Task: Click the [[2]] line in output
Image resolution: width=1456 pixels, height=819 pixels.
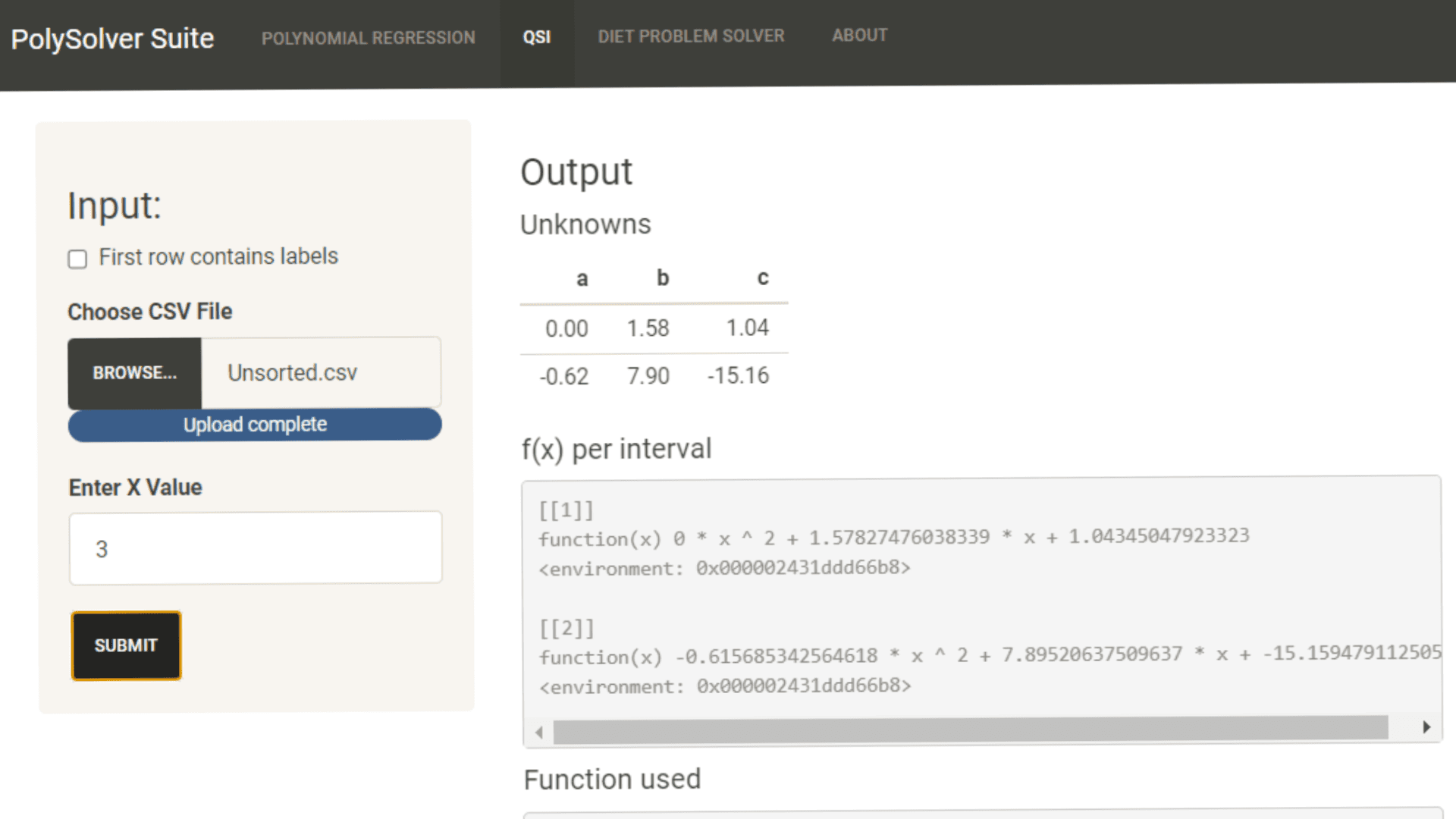Action: [x=567, y=629]
